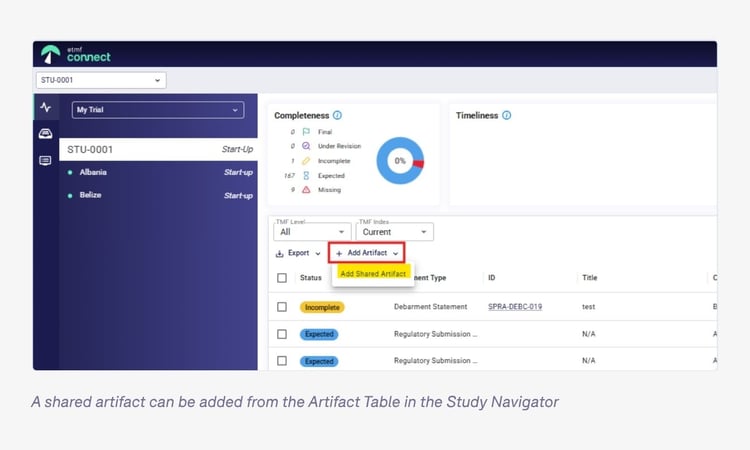Image resolution: width=750 pixels, height=450 pixels.
Task: Expand the My Trial dropdown
Action: [158, 110]
